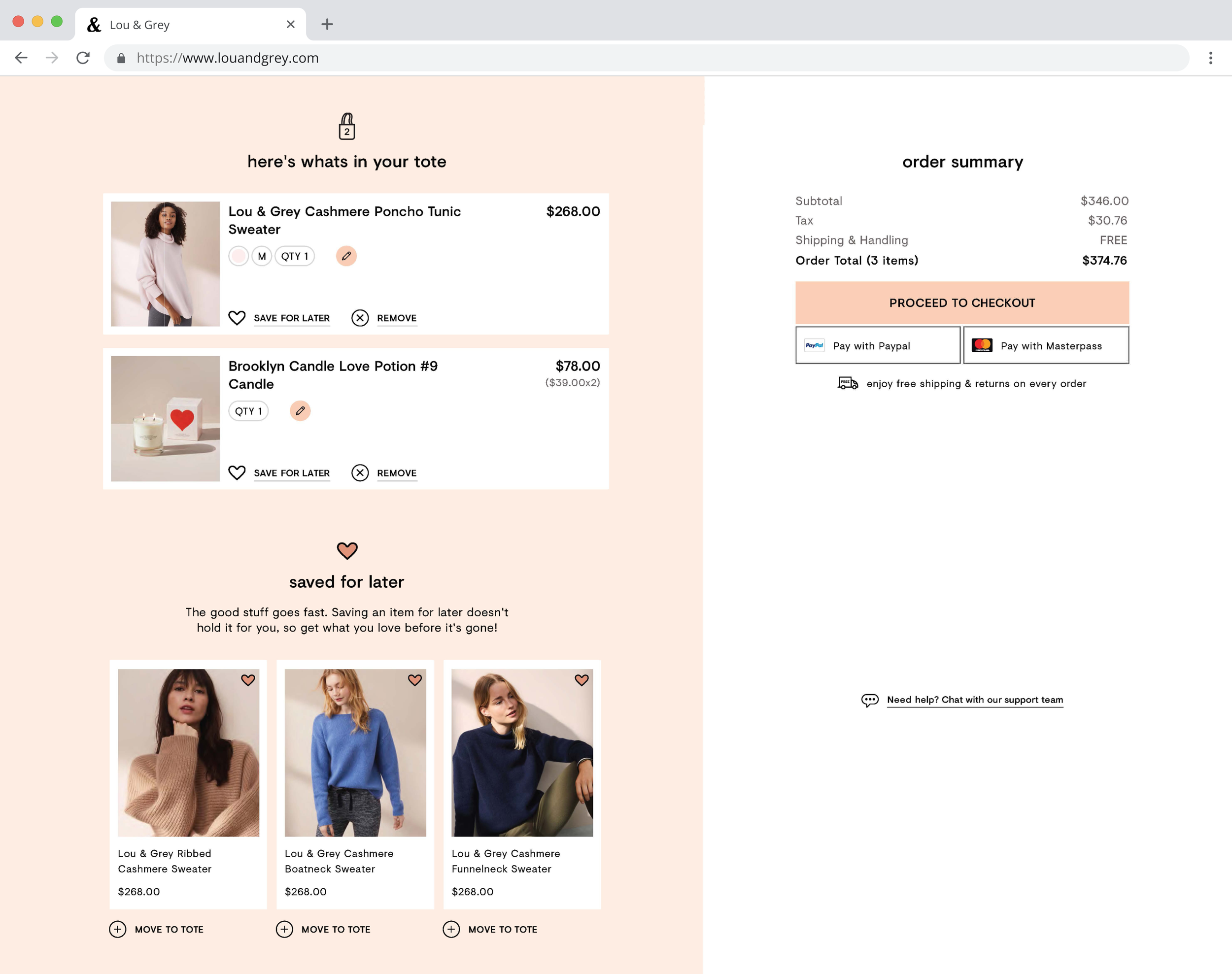Click tote bag icon showing 2 items

(347, 127)
